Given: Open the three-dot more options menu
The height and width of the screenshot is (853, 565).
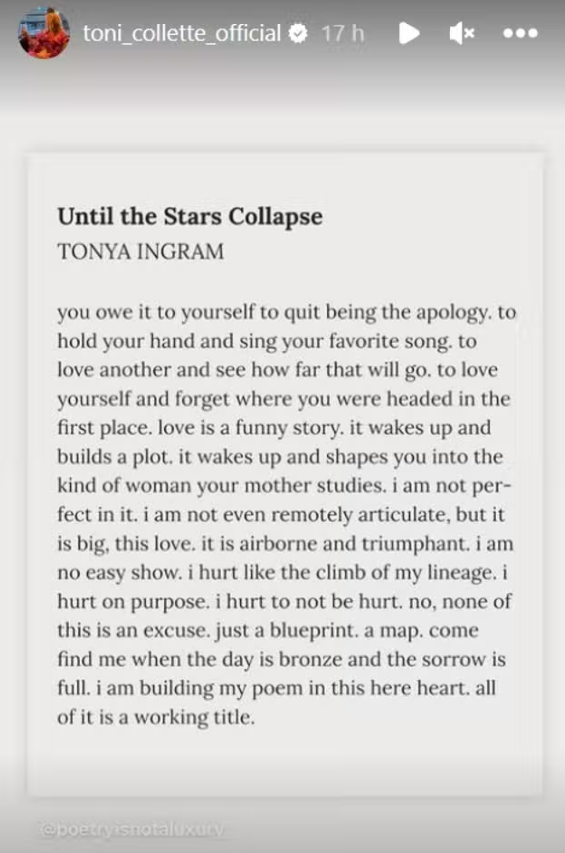Looking at the screenshot, I should (x=520, y=34).
